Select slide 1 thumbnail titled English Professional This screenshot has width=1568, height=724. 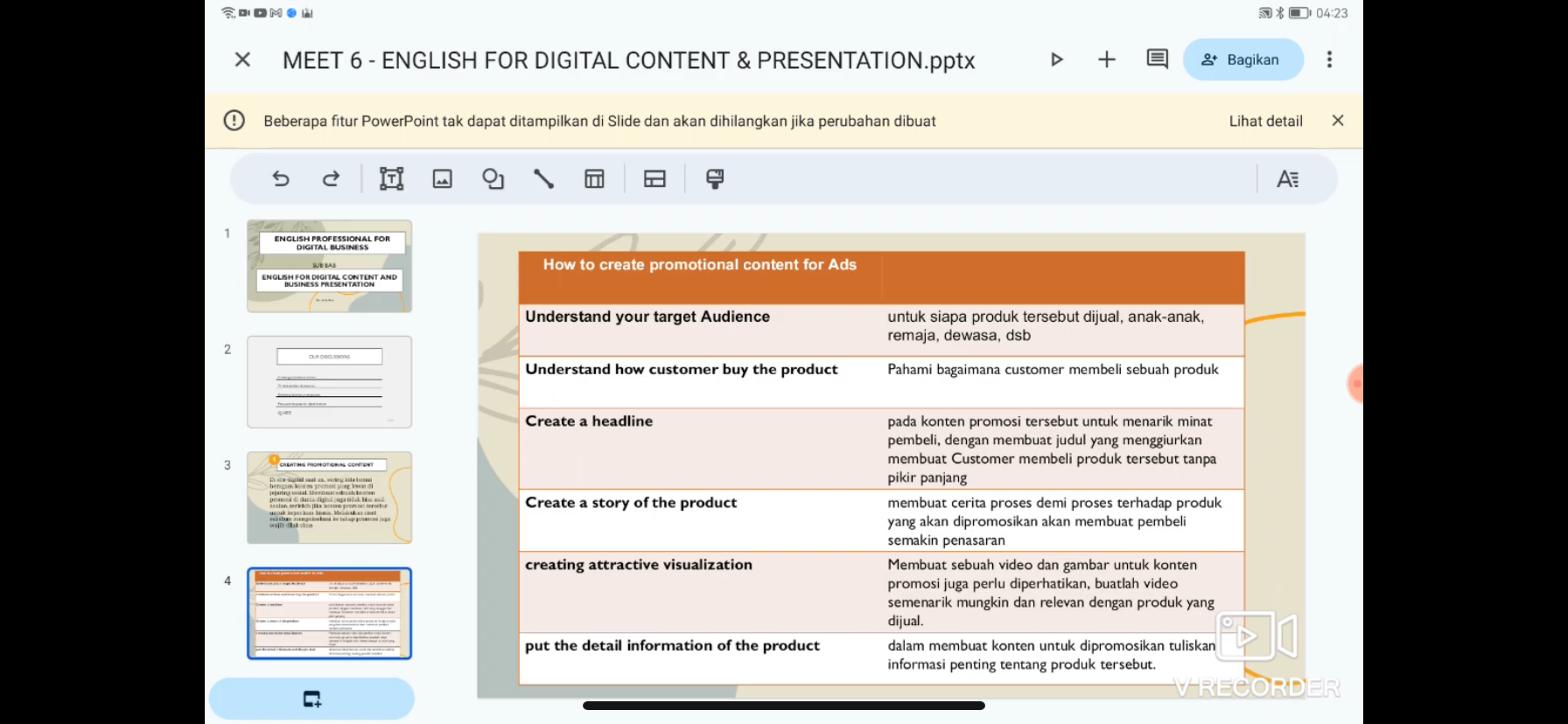pyautogui.click(x=329, y=266)
